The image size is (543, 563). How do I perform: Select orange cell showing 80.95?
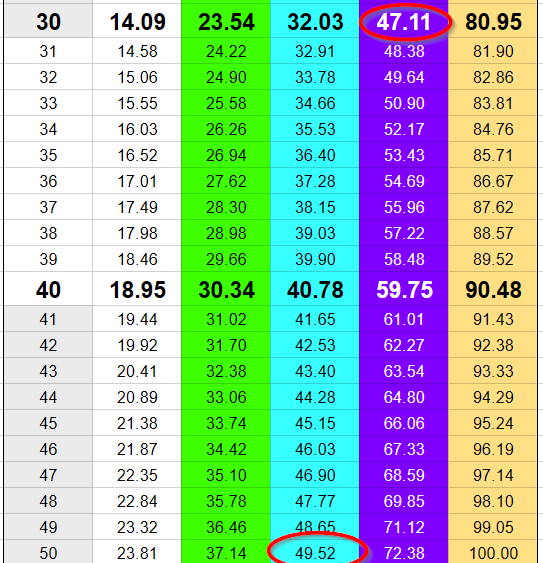(x=493, y=22)
